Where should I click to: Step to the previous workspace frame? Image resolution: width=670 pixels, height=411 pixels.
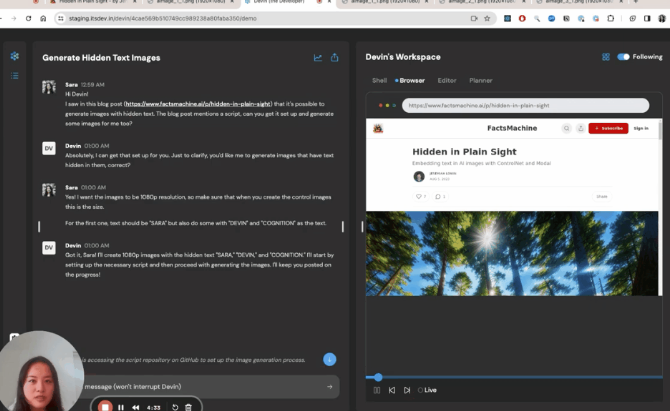392,390
